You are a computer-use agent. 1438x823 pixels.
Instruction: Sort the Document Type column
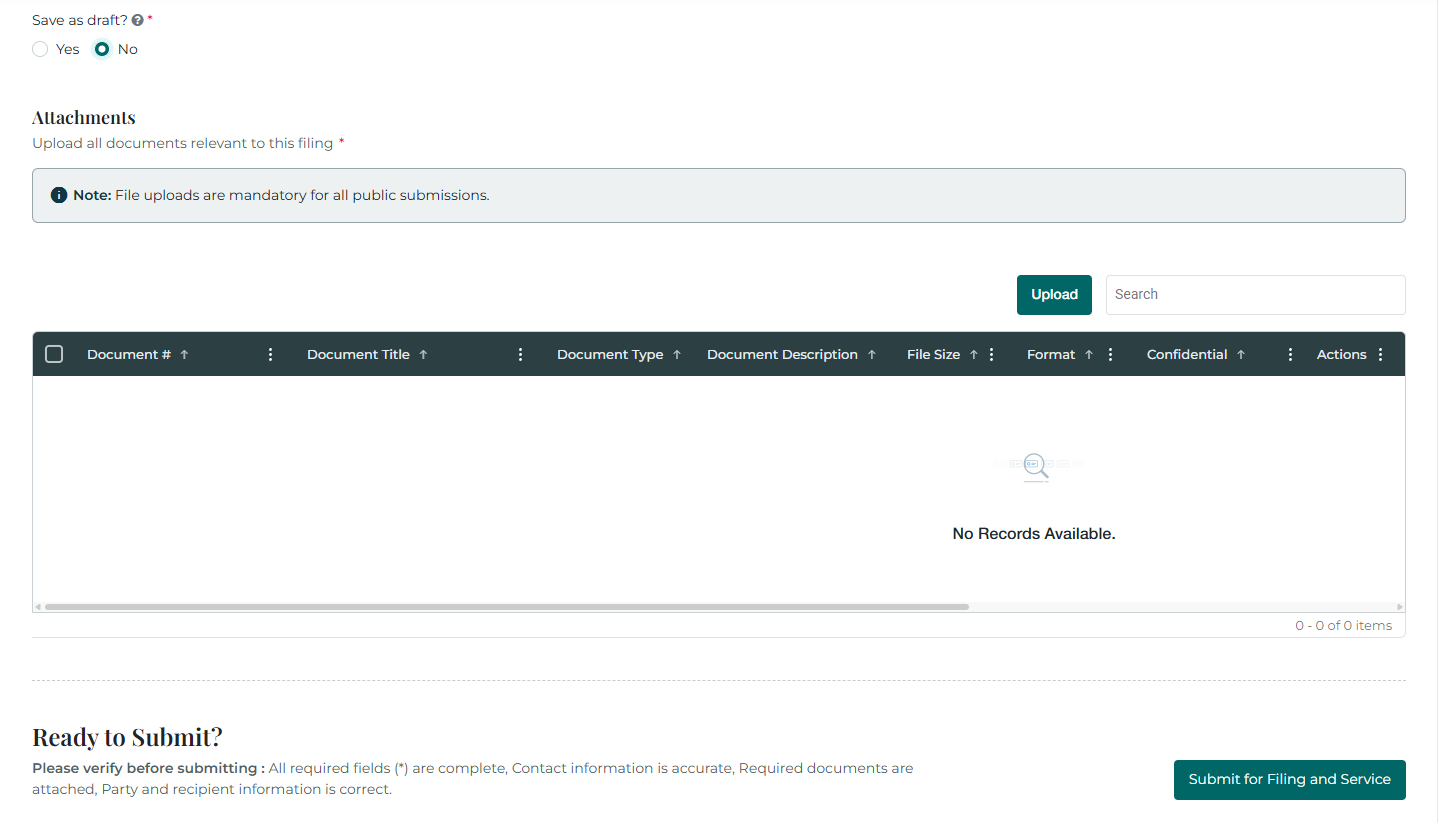click(x=678, y=353)
